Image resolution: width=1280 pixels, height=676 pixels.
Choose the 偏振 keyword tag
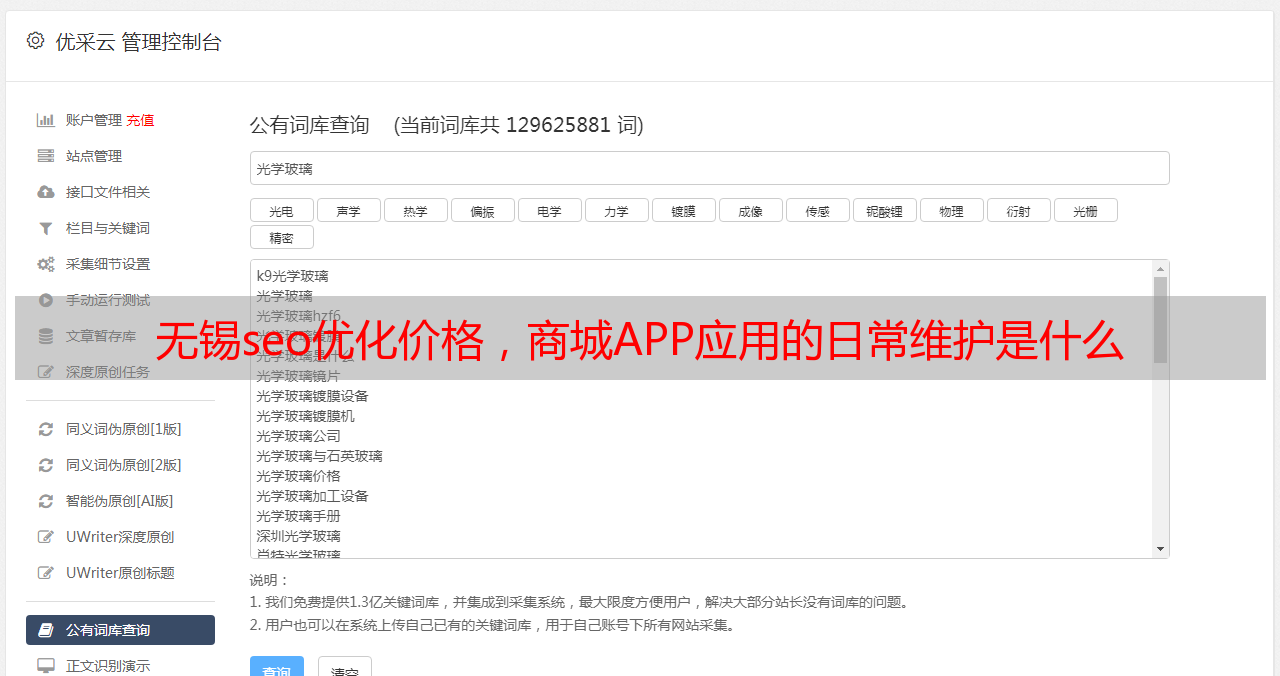point(483,210)
